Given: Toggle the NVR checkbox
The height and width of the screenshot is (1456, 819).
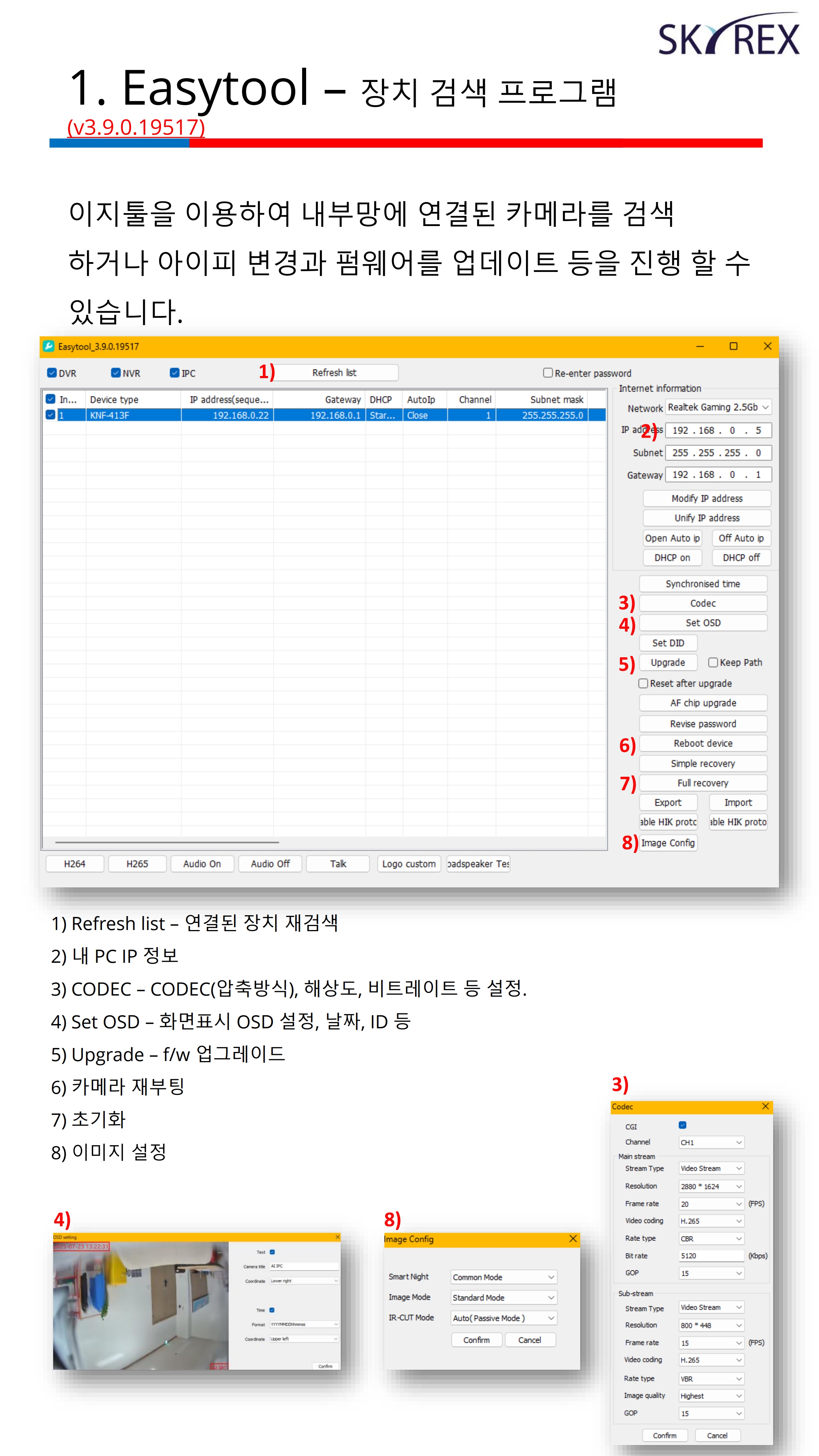Looking at the screenshot, I should 116,372.
